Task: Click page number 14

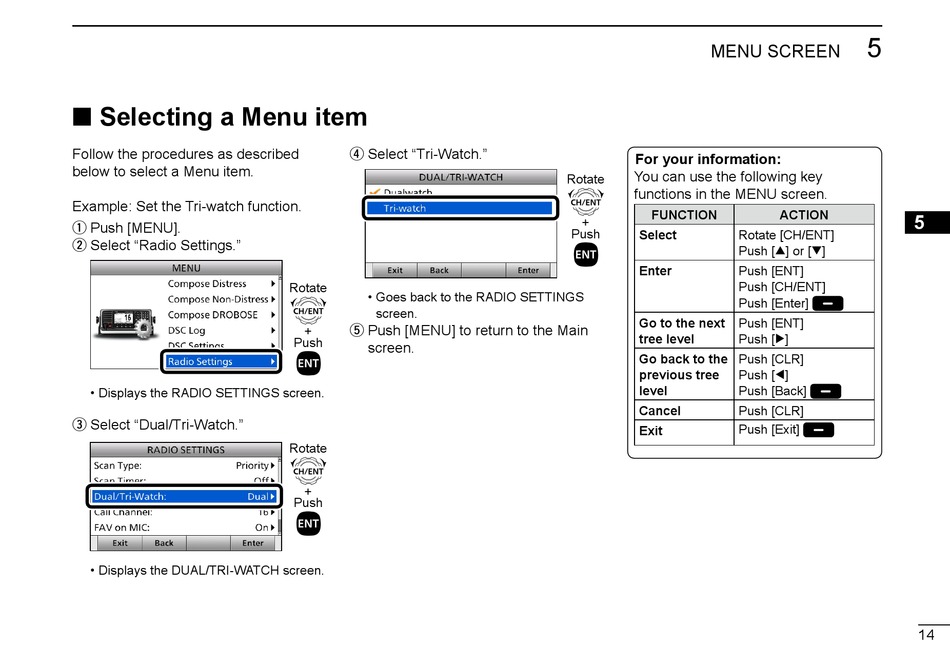Action: [926, 635]
